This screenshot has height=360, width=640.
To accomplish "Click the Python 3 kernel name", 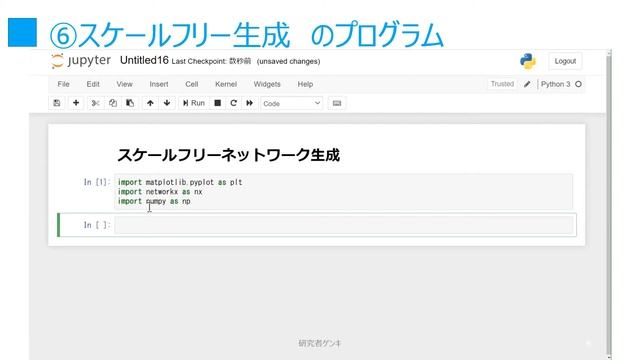I will tap(556, 84).
